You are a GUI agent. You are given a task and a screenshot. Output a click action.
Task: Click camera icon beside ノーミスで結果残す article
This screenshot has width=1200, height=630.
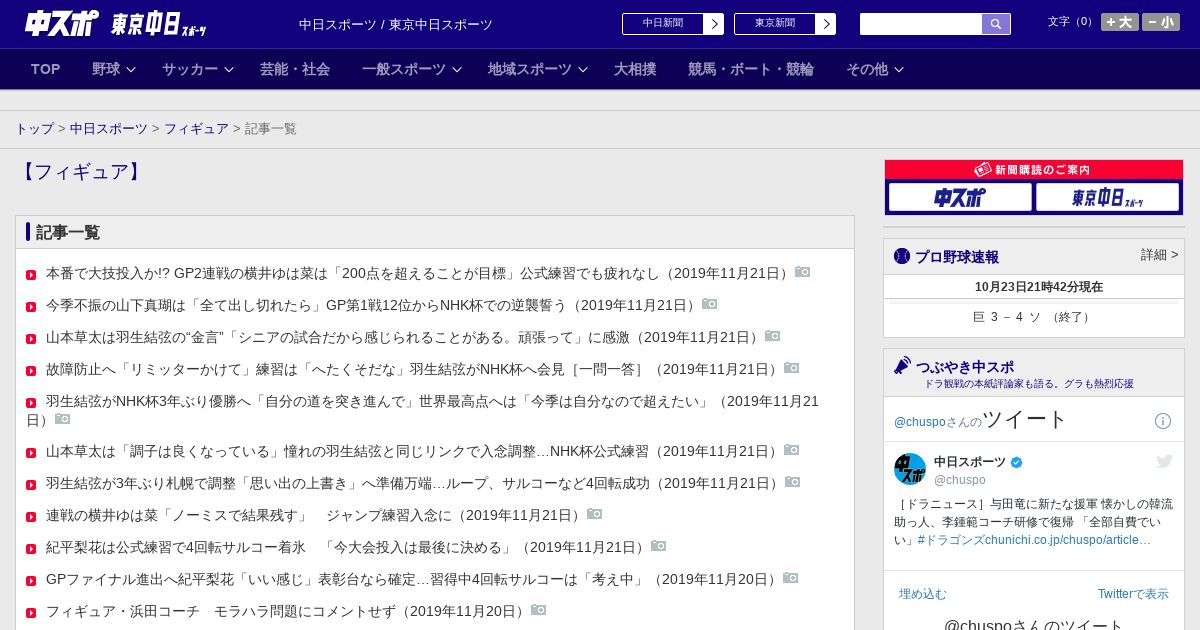[594, 514]
